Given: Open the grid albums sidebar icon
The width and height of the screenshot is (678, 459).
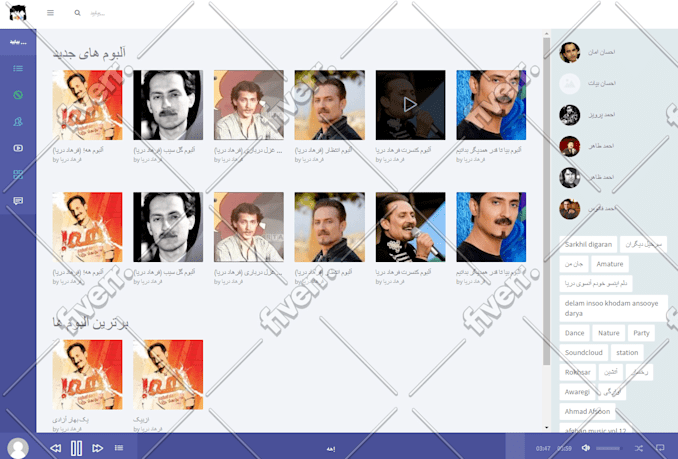Looking at the screenshot, I should tap(18, 175).
